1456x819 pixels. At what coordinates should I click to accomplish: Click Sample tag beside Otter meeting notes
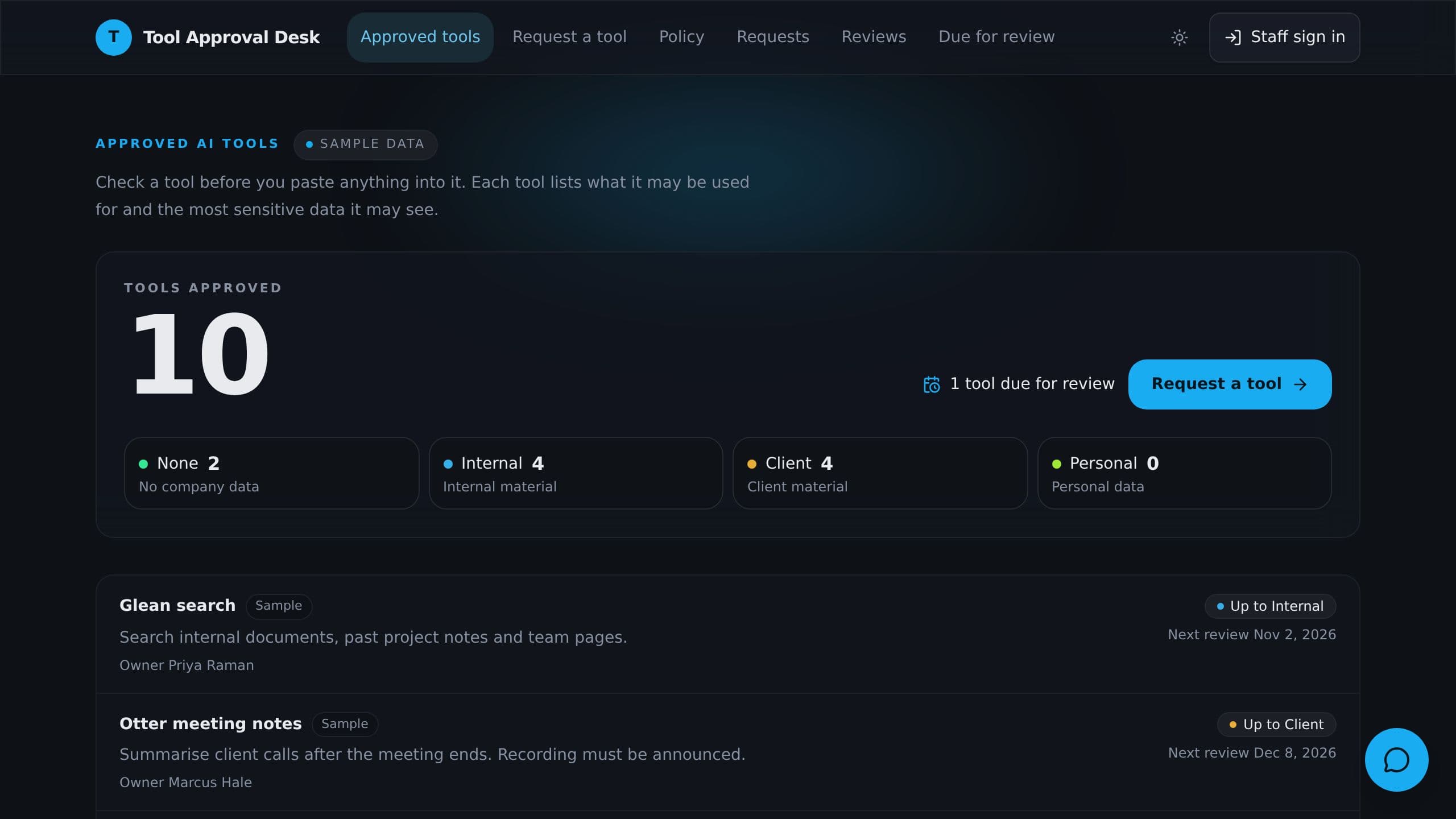(x=345, y=724)
